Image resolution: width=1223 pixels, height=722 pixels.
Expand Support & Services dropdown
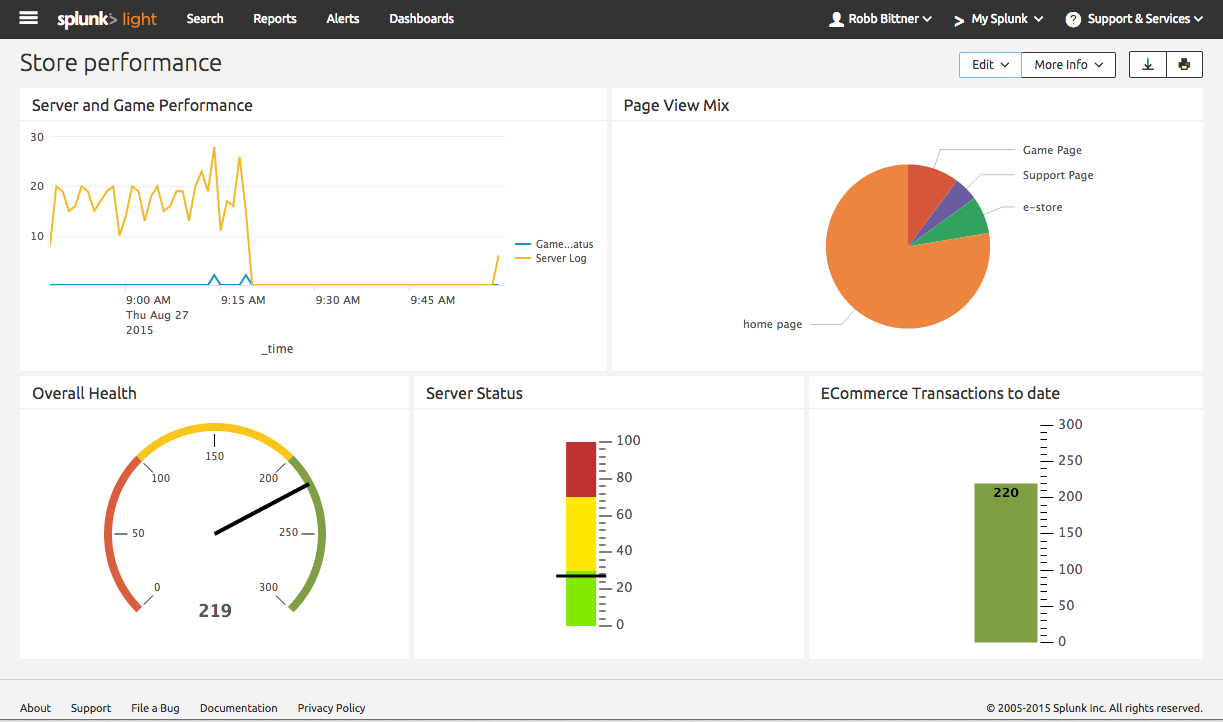(x=1134, y=19)
